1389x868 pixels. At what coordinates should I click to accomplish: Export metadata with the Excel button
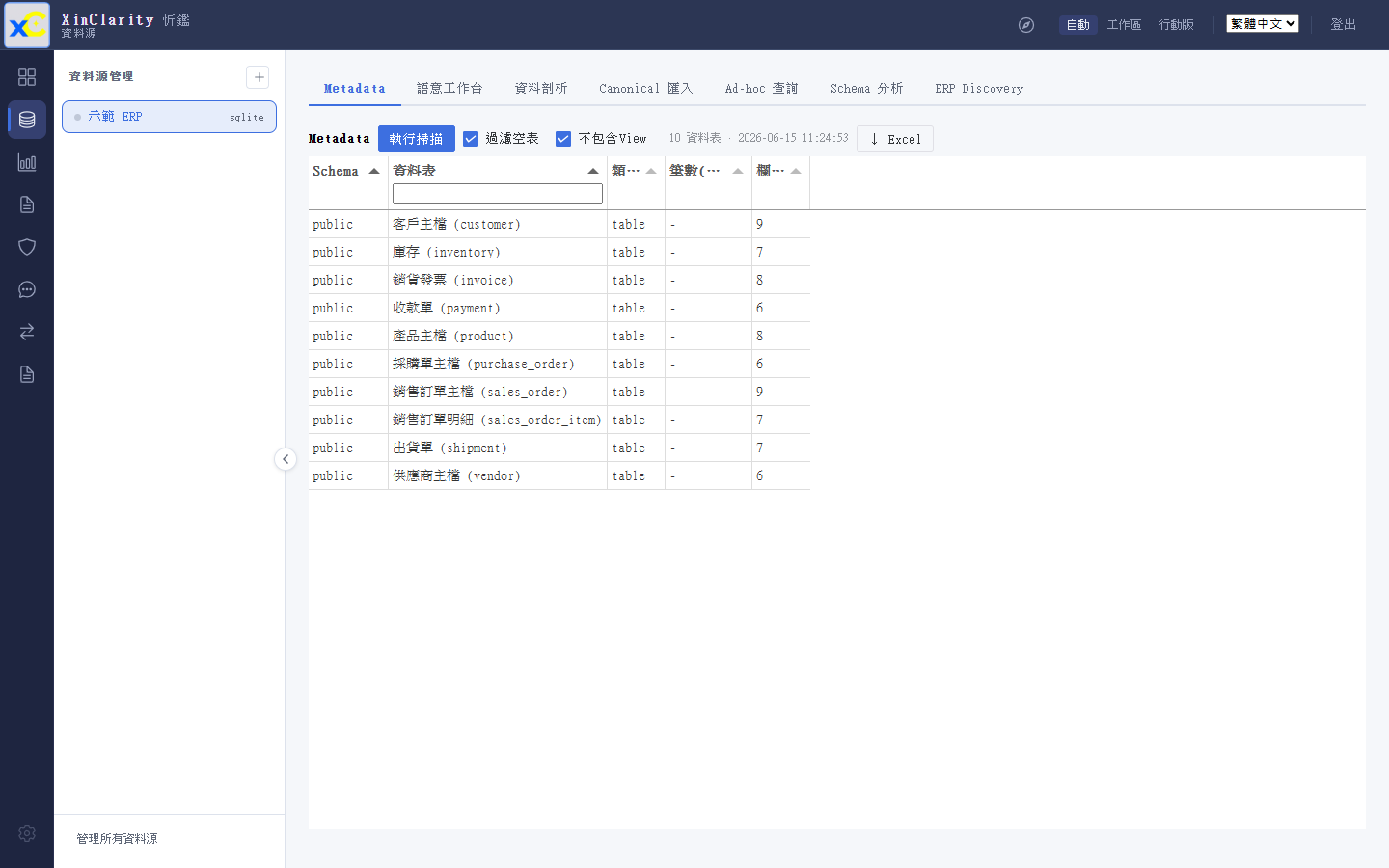pos(895,139)
